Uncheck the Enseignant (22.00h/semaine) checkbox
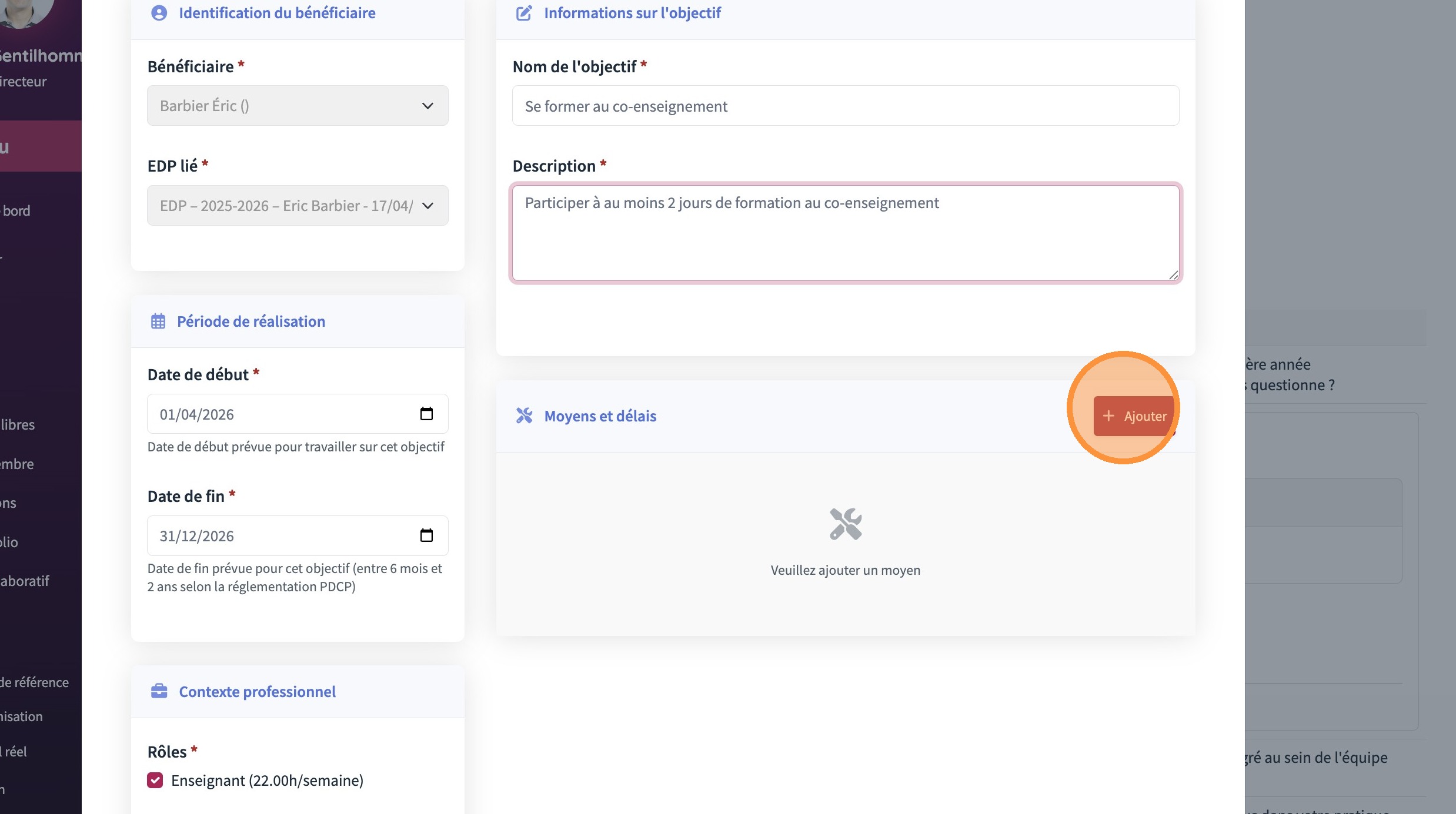The image size is (1456, 814). click(x=155, y=780)
